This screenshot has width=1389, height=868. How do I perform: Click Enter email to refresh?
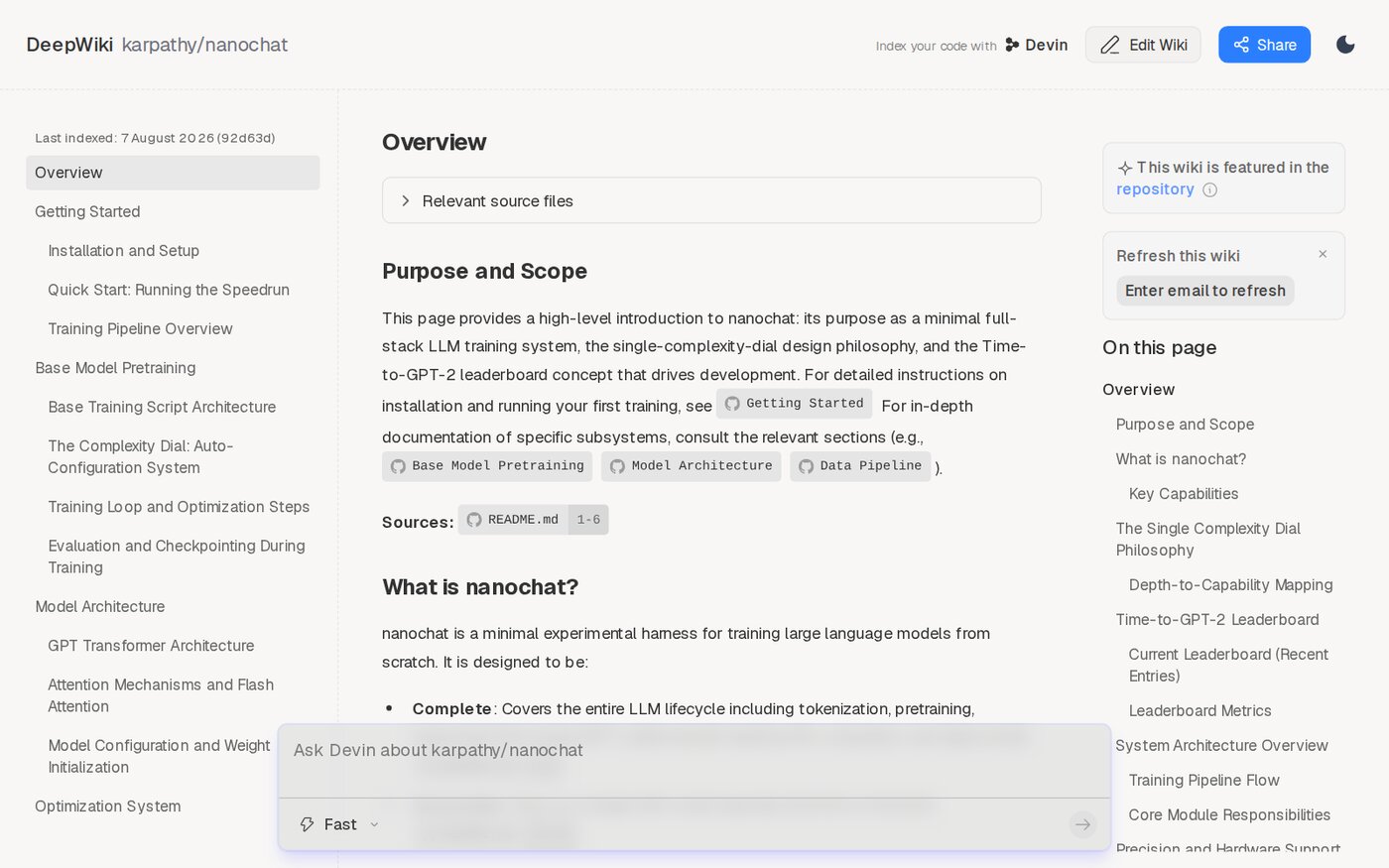(x=1205, y=291)
